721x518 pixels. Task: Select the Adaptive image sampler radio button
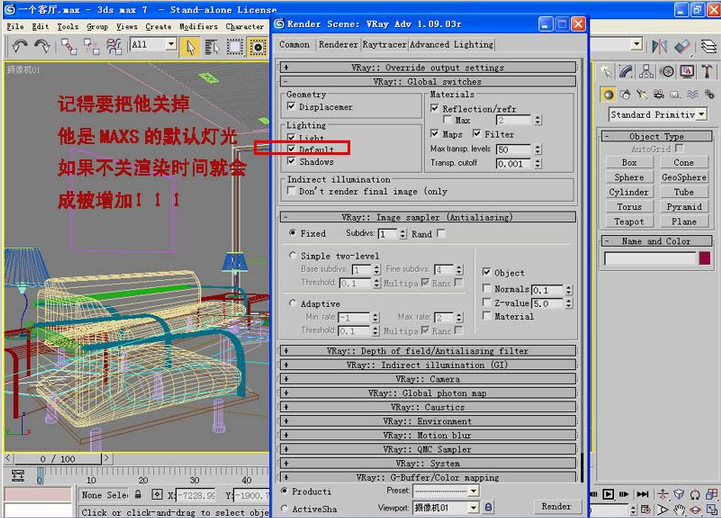click(292, 303)
